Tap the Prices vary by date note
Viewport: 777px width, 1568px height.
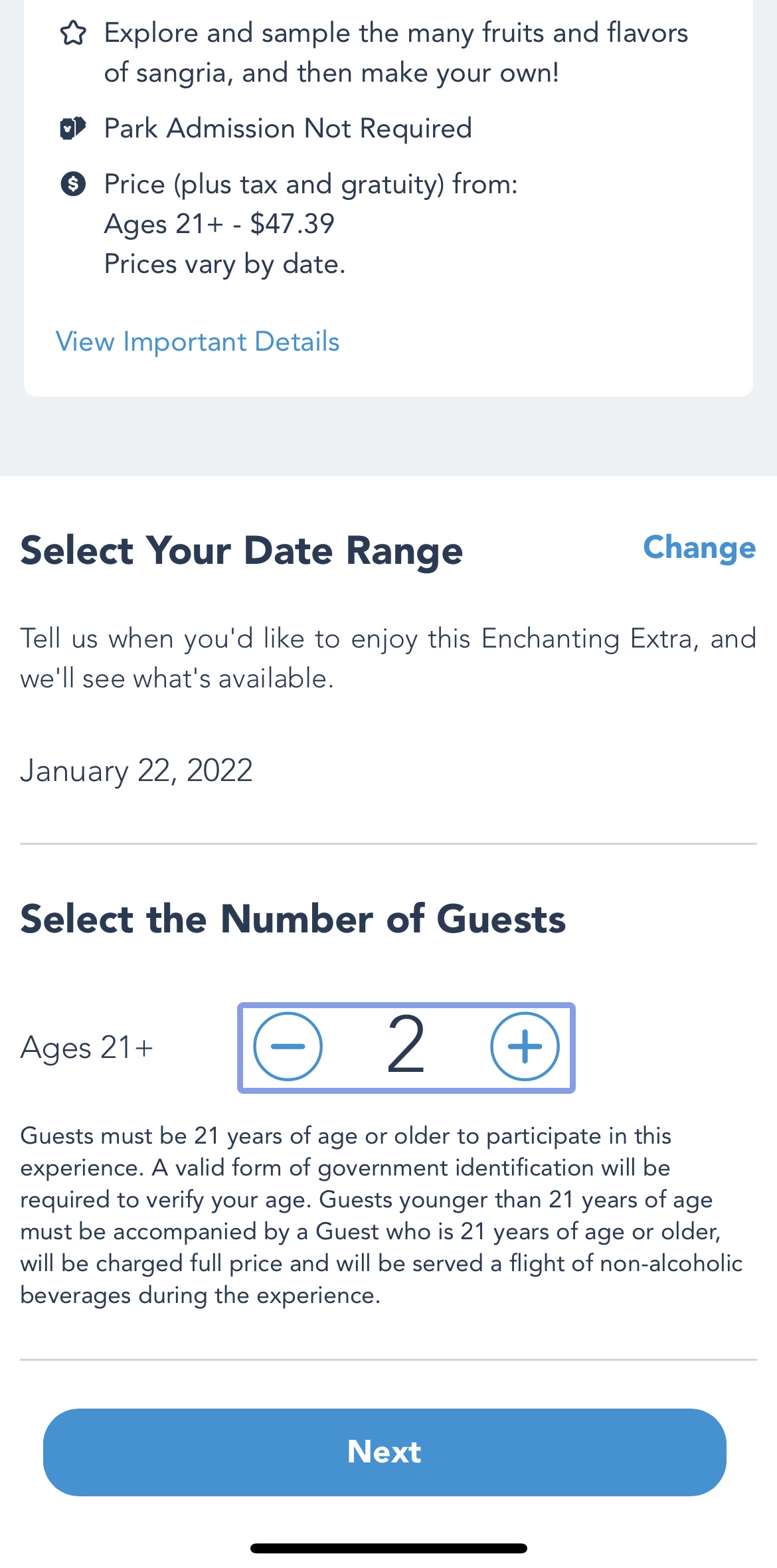(224, 264)
